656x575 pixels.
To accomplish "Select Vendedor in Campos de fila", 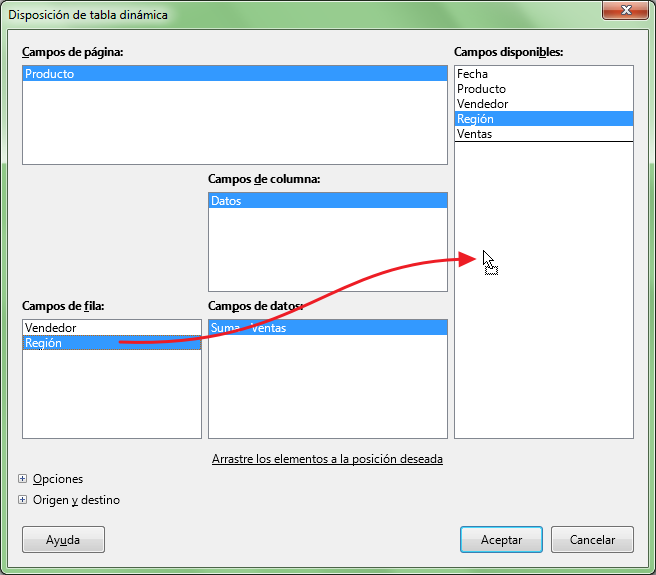I will [50, 328].
